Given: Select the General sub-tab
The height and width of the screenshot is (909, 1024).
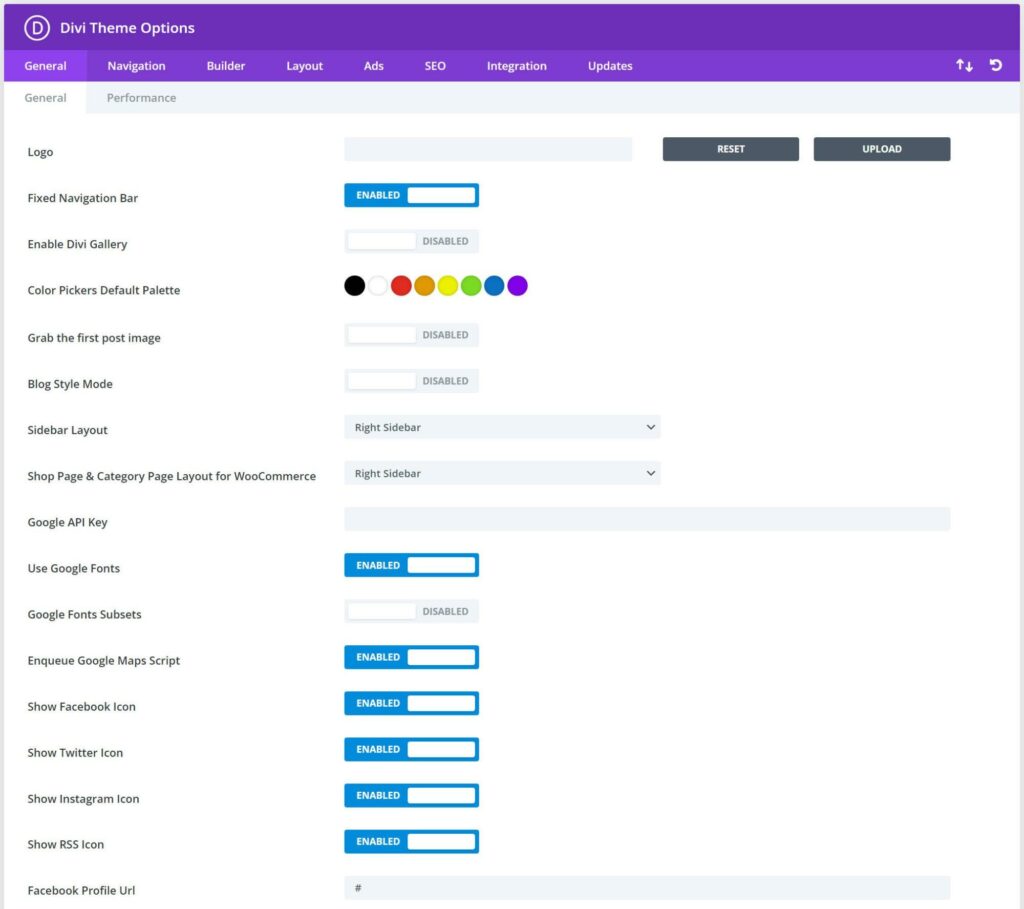Looking at the screenshot, I should coord(45,98).
